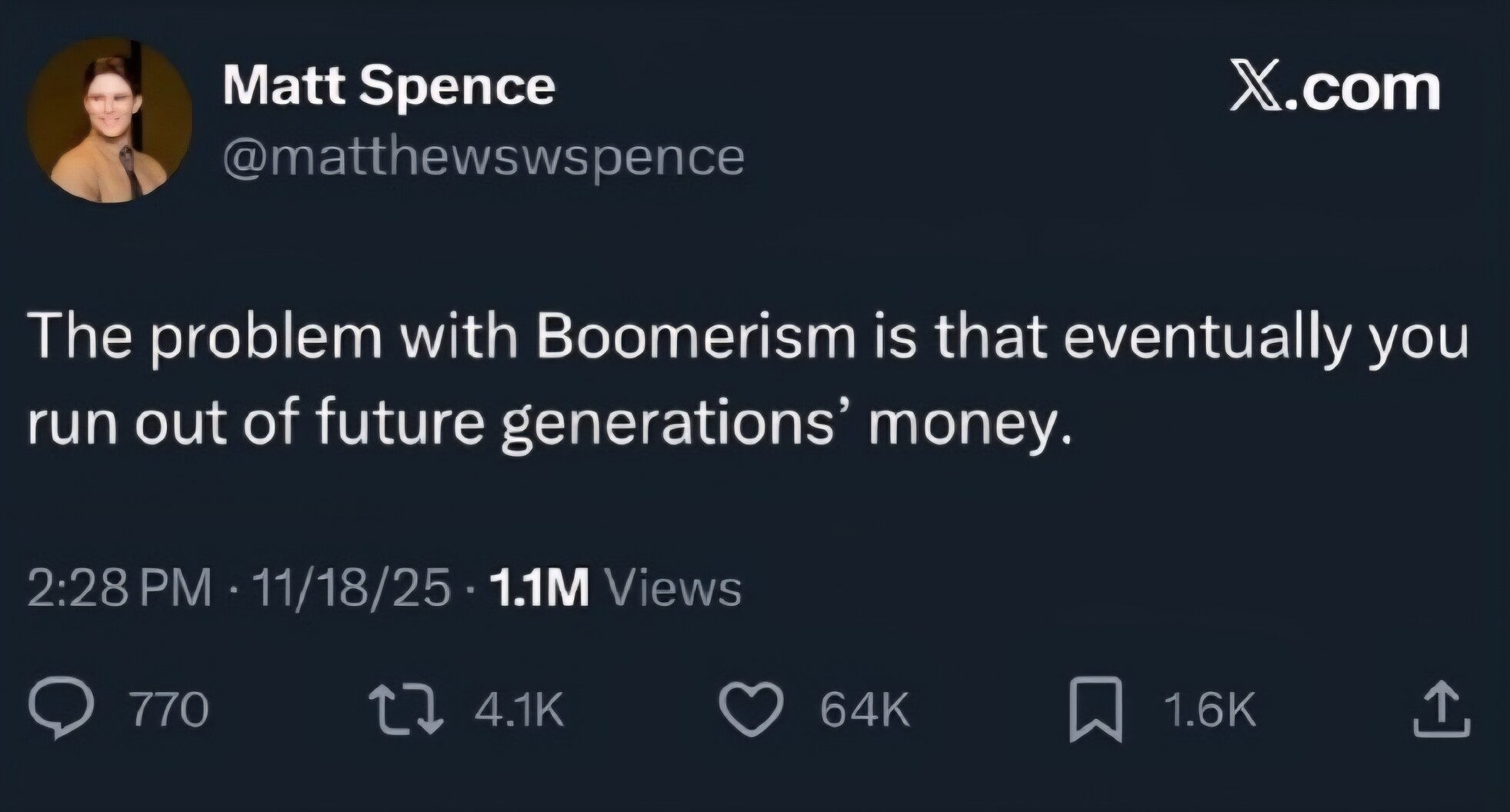This screenshot has height=812, width=1510.
Task: Like the post with the heart icon
Action: [x=751, y=709]
